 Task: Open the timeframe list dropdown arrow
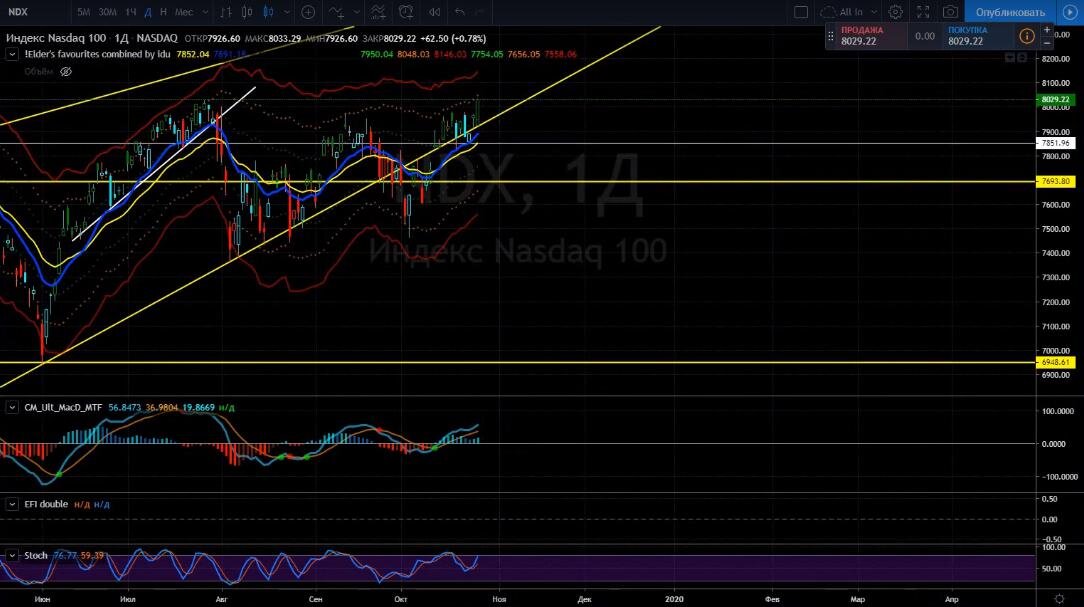205,12
